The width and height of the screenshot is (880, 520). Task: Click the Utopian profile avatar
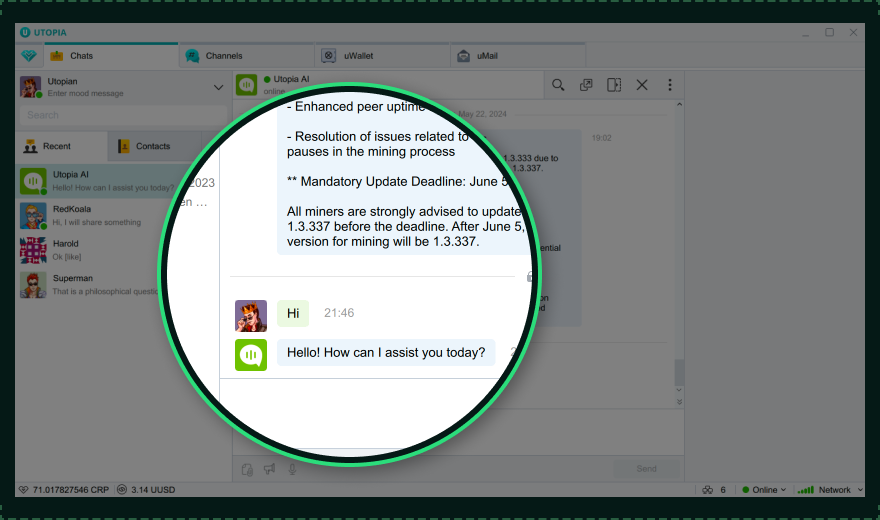tap(30, 87)
